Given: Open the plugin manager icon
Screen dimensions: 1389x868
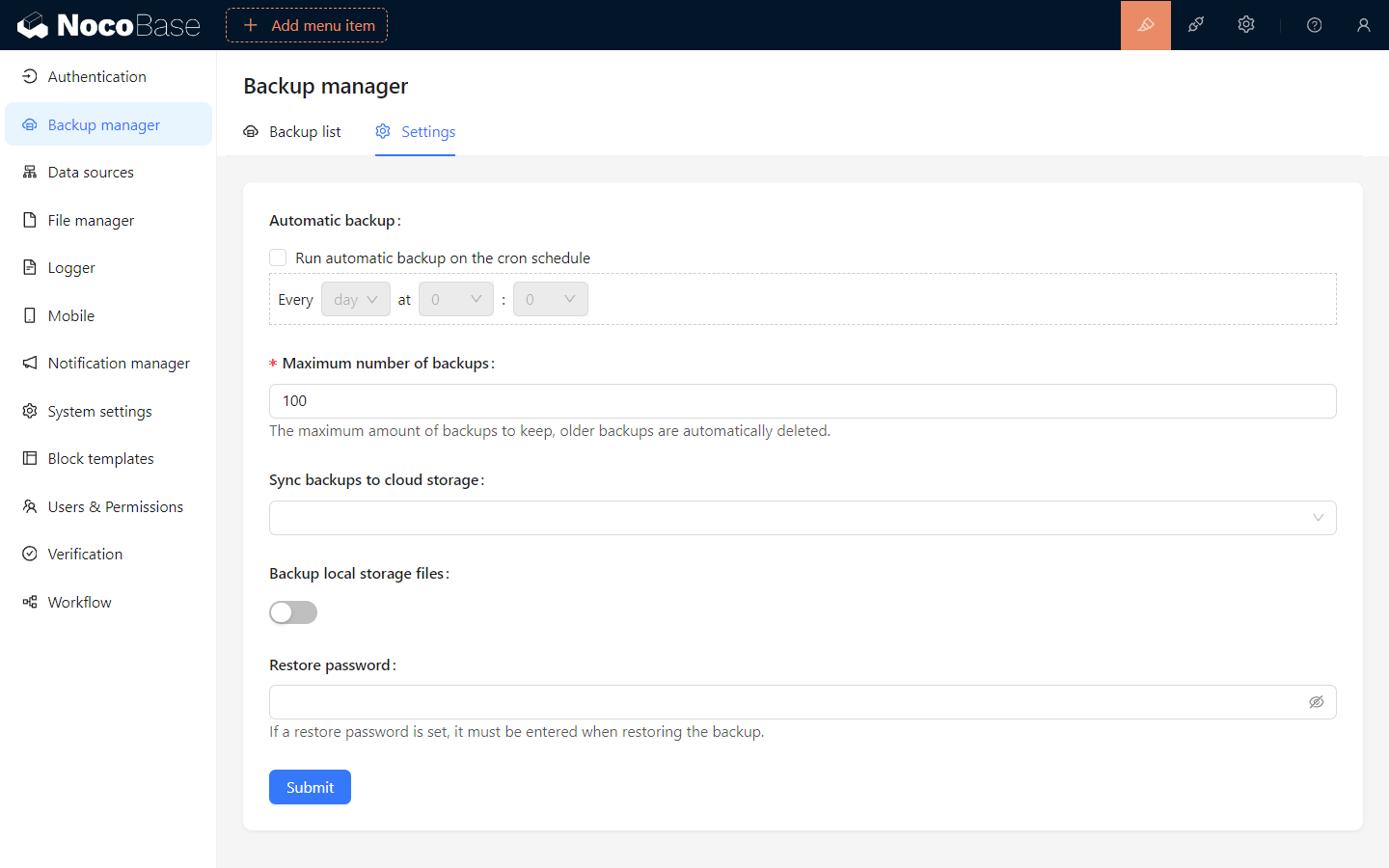Looking at the screenshot, I should (1196, 25).
